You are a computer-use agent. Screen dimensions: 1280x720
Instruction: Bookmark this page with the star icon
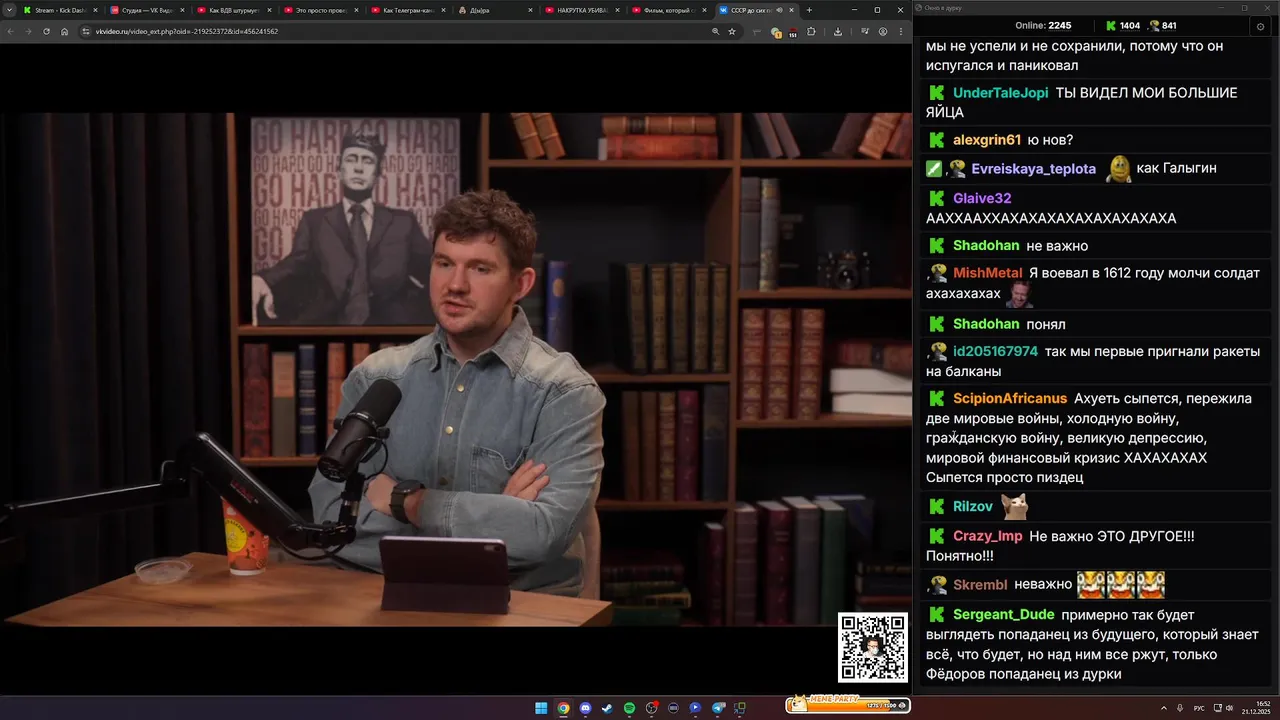click(x=732, y=31)
